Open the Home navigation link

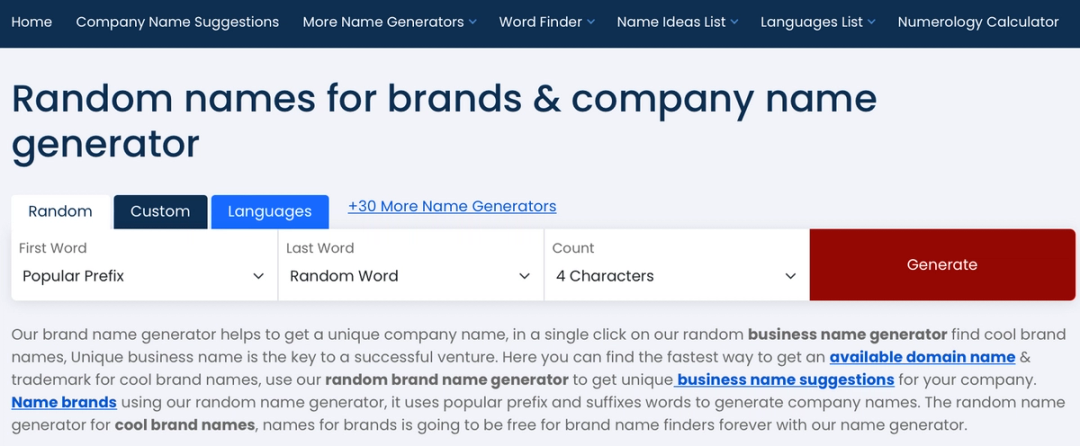click(32, 22)
